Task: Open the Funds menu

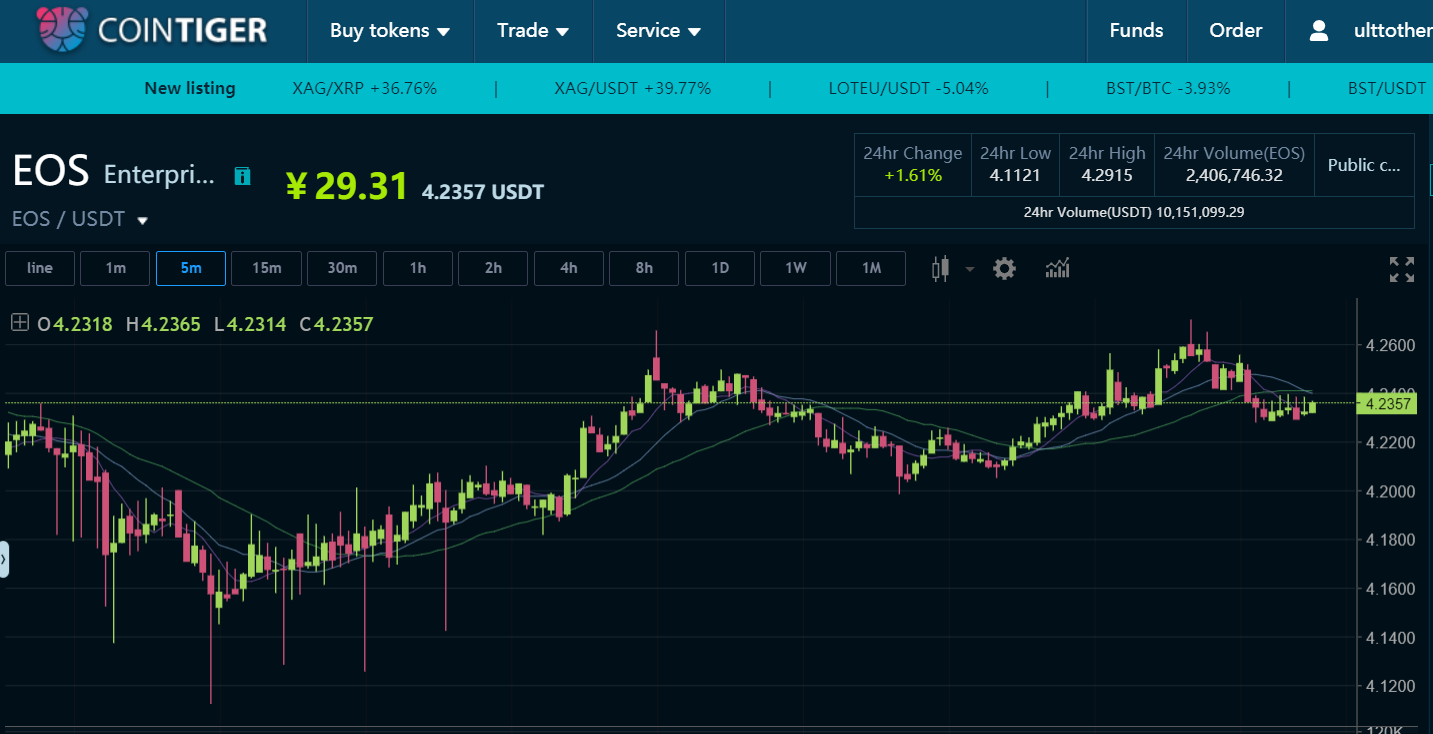Action: click(x=1136, y=30)
